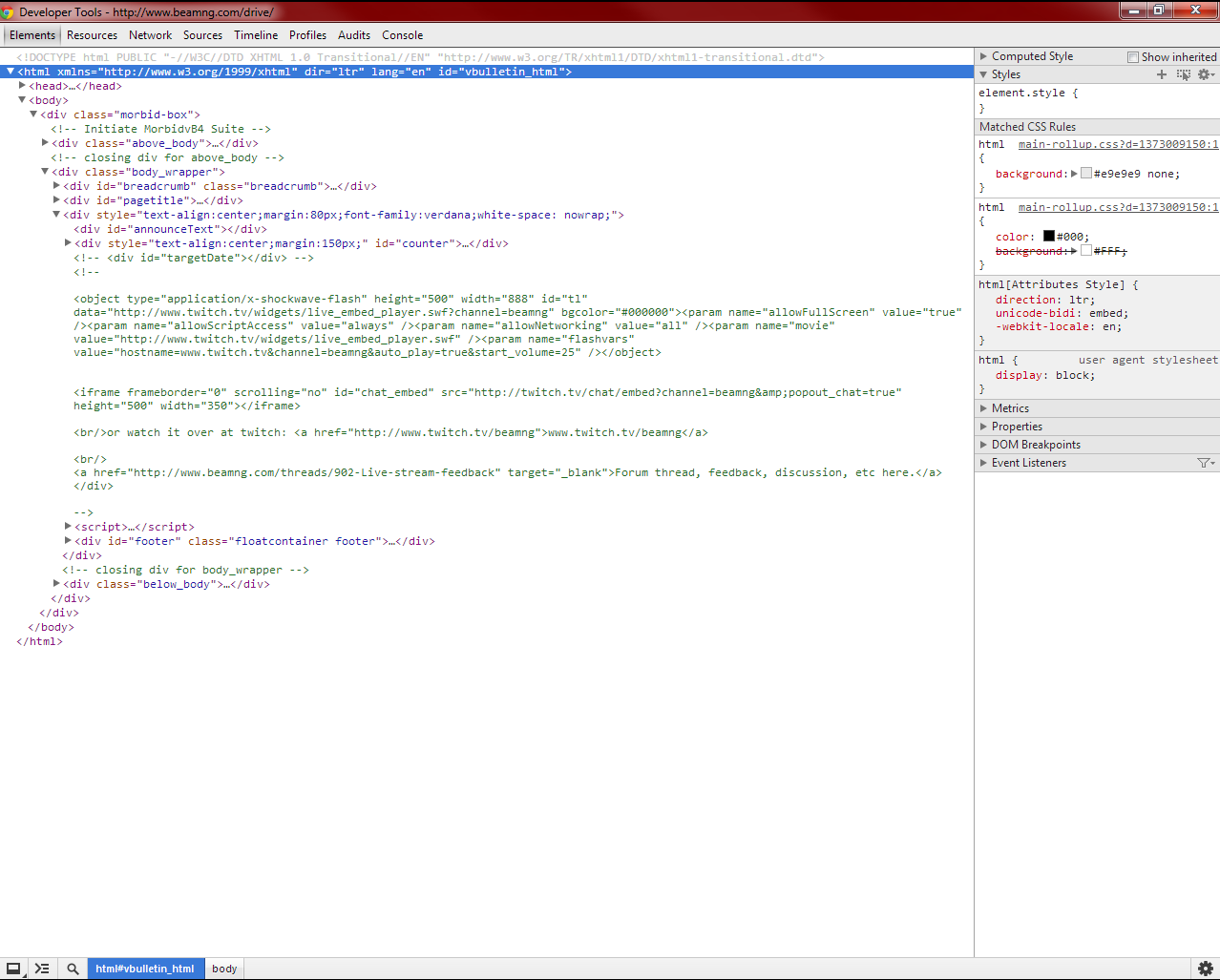Image resolution: width=1220 pixels, height=980 pixels.
Task: Toggle element state selector icon in Styles
Action: pos(1184,74)
